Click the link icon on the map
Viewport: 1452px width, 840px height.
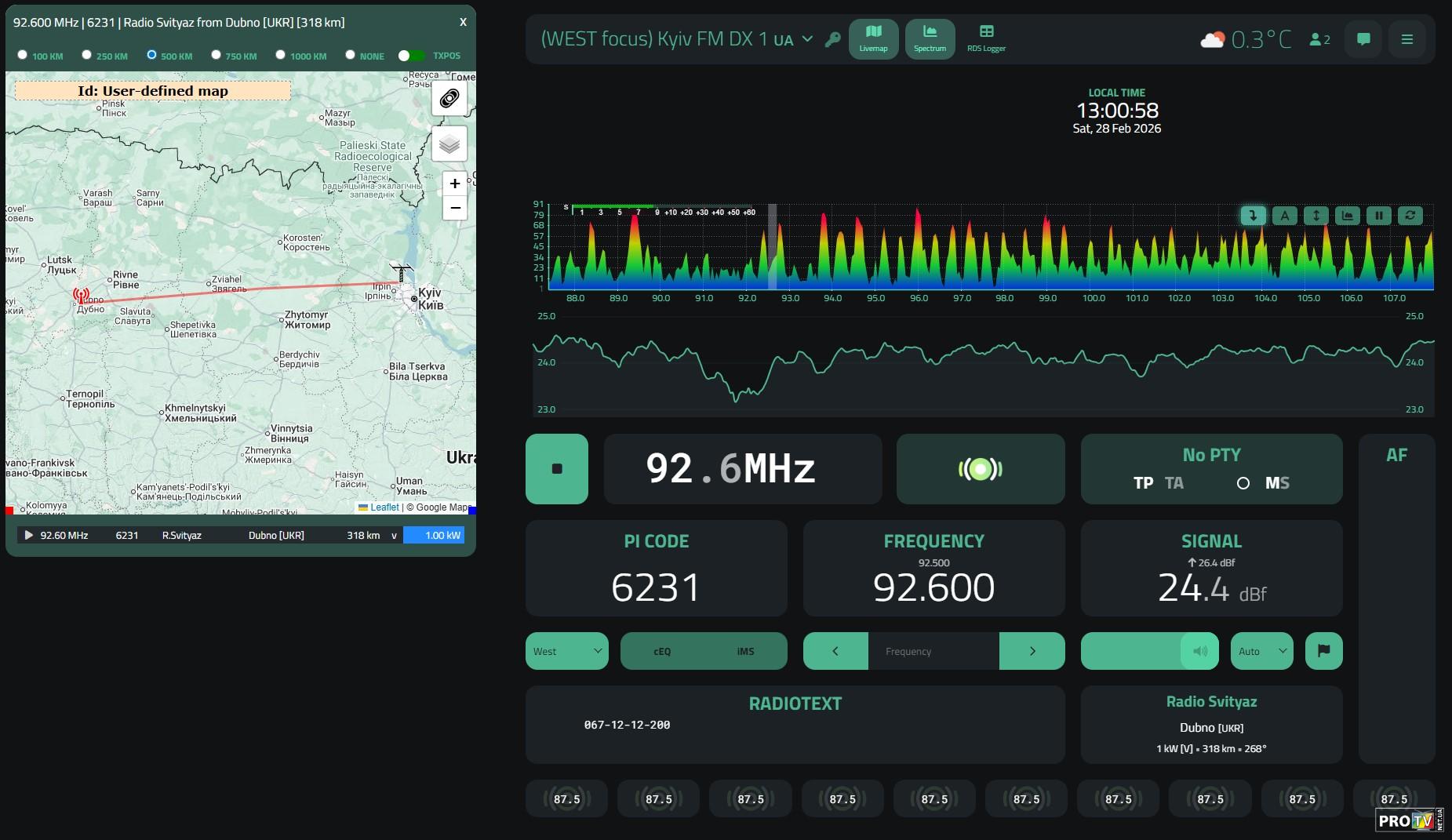pyautogui.click(x=449, y=99)
